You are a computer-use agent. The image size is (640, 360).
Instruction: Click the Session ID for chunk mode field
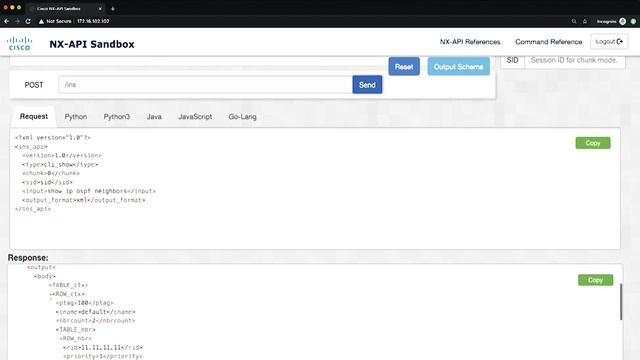(574, 60)
